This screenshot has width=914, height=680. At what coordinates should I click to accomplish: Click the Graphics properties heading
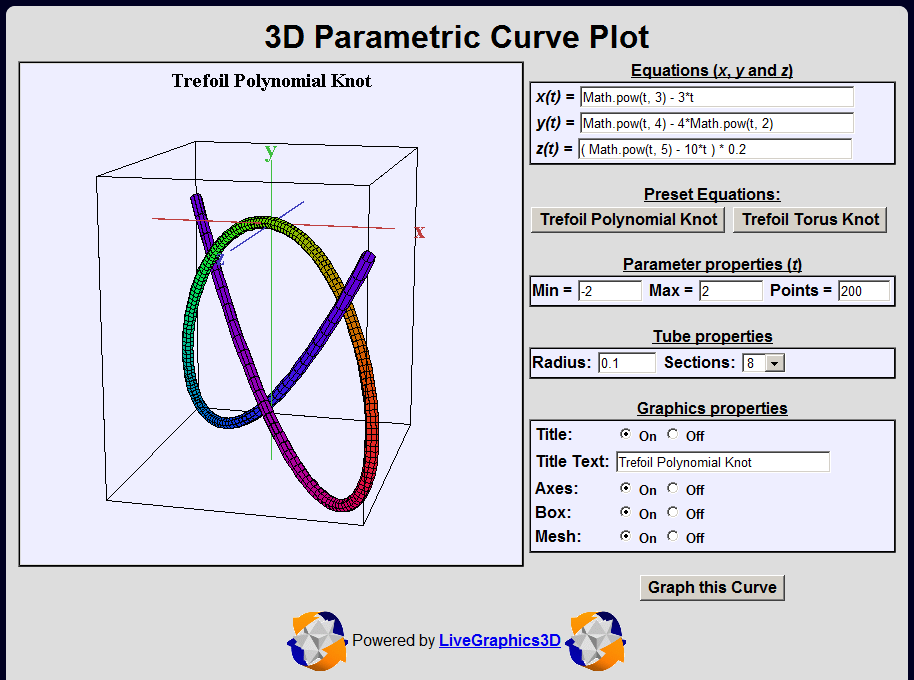point(712,408)
